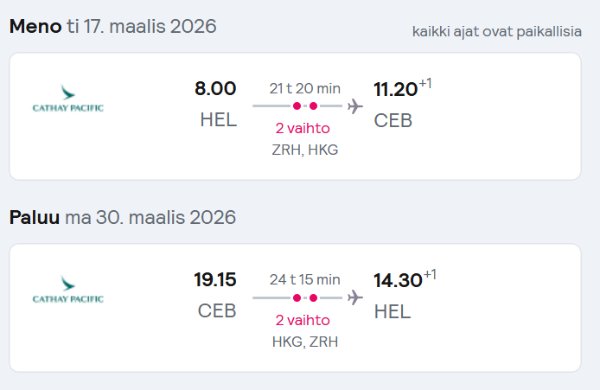Click the 21 t 20 min duration label
600x390 pixels.
coord(305,88)
